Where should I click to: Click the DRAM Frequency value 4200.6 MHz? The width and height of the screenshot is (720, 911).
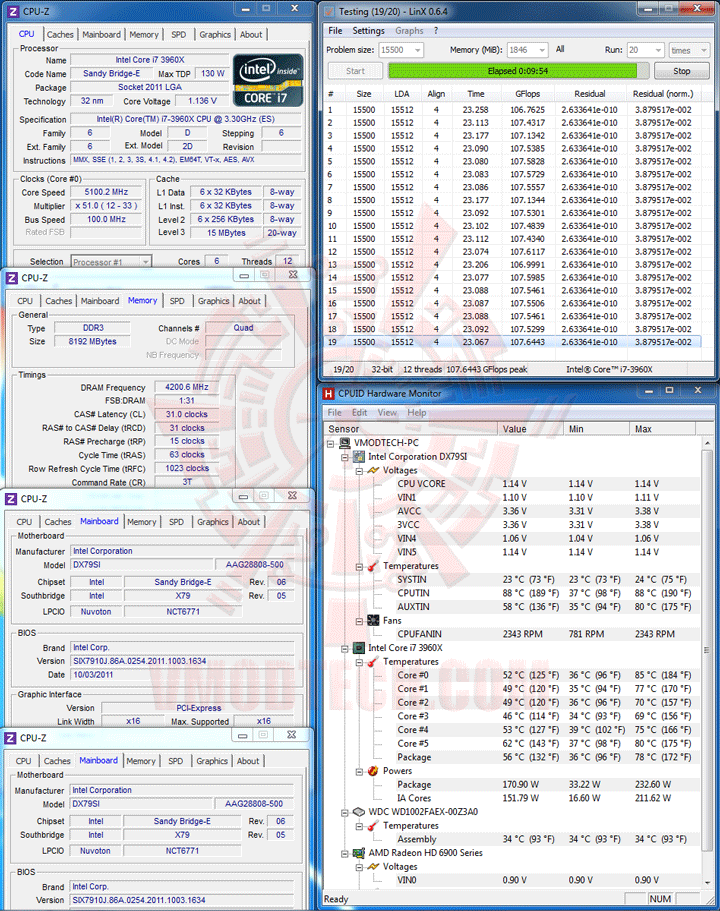tap(187, 387)
